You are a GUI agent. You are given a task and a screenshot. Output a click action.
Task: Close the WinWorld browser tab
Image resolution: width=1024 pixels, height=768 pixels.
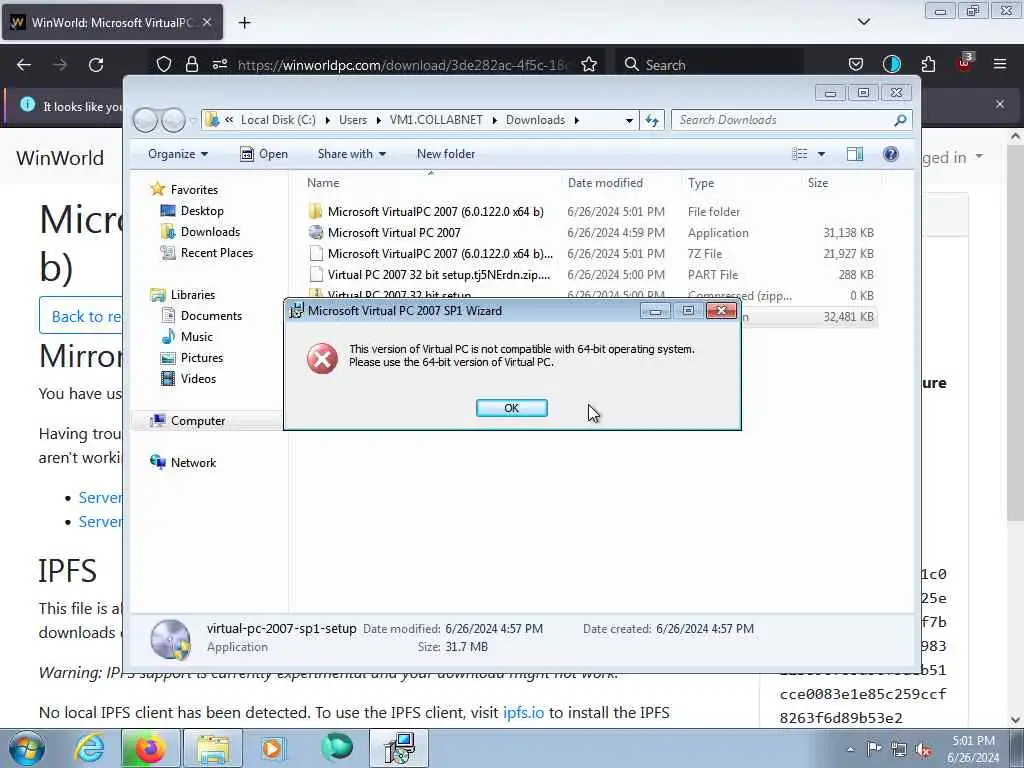tap(207, 22)
